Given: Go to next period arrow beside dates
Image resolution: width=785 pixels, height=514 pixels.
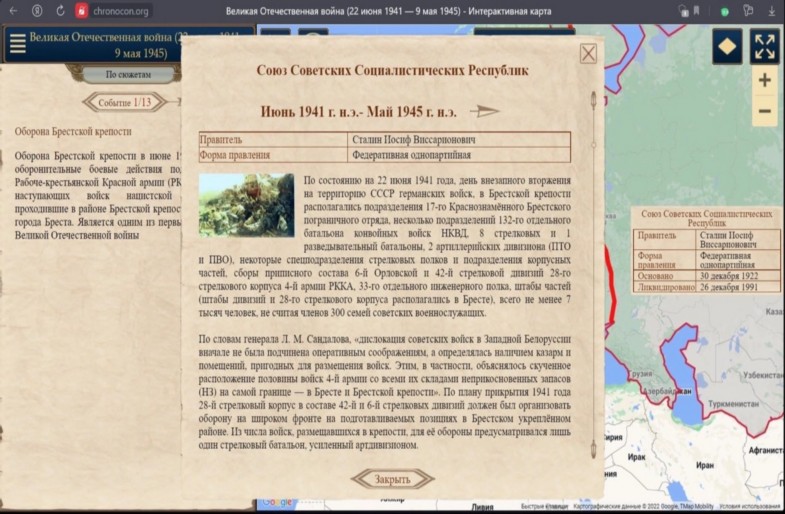Looking at the screenshot, I should (x=485, y=111).
